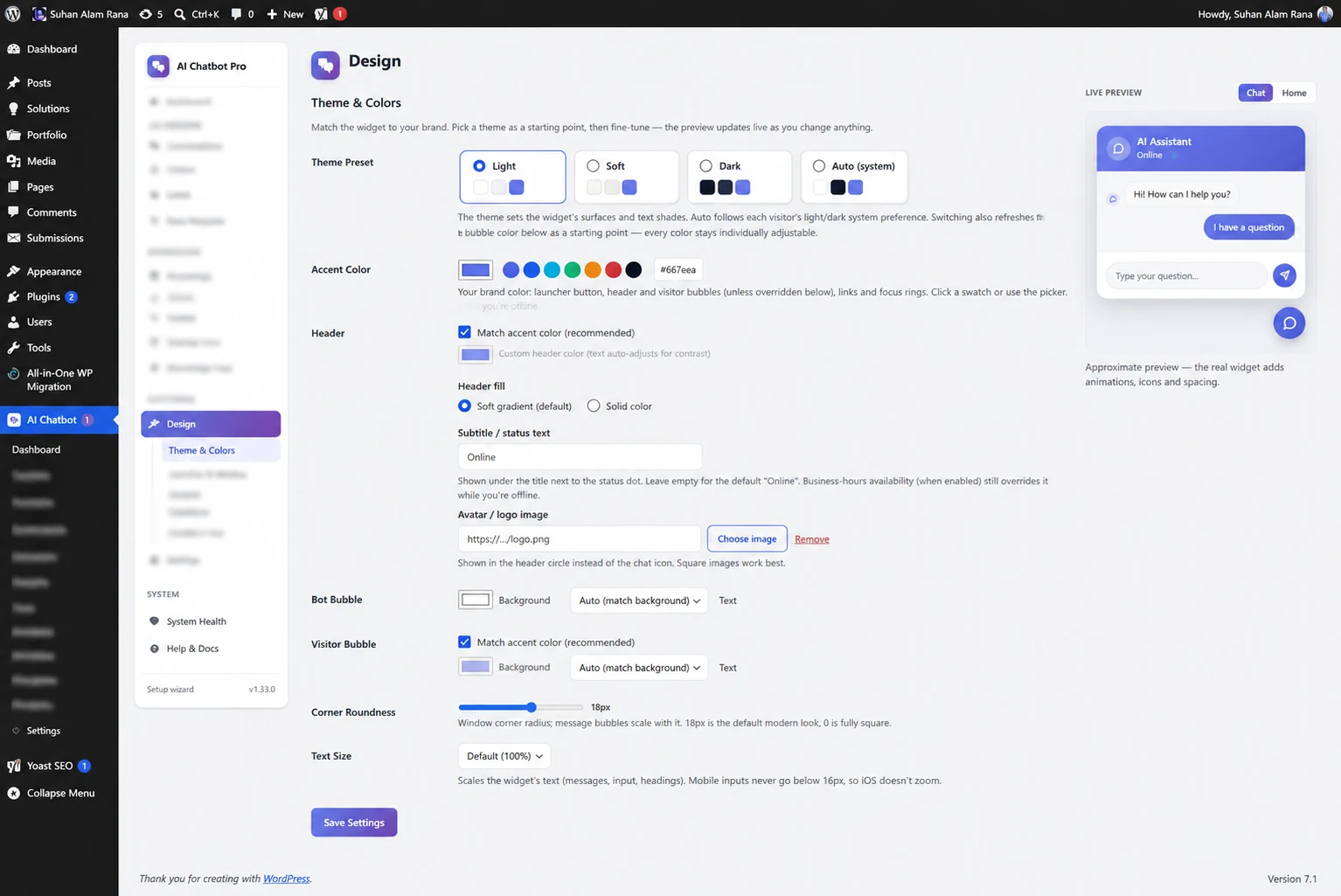Open Dashboard under AI Chatbot submenu
Viewport: 1341px width, 896px height.
pyautogui.click(x=37, y=449)
